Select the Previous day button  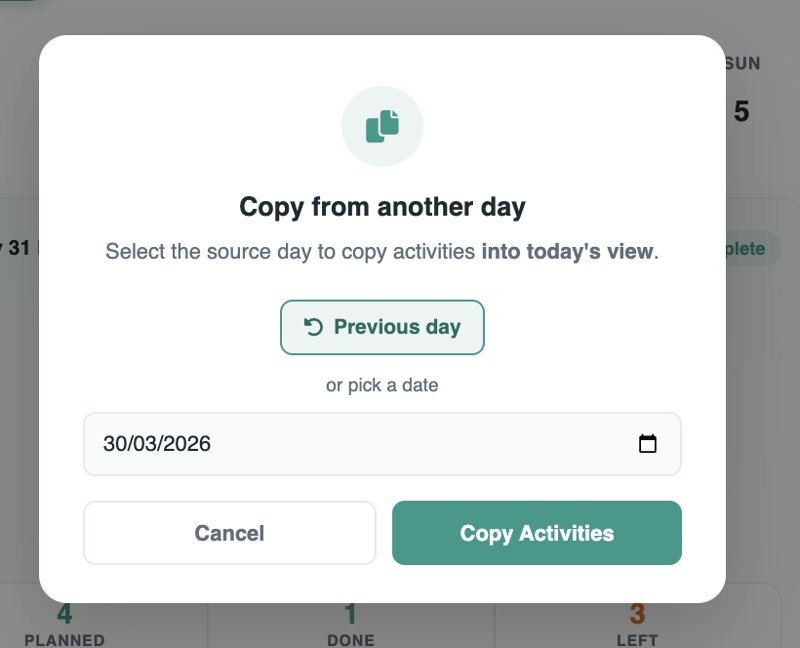tap(382, 327)
